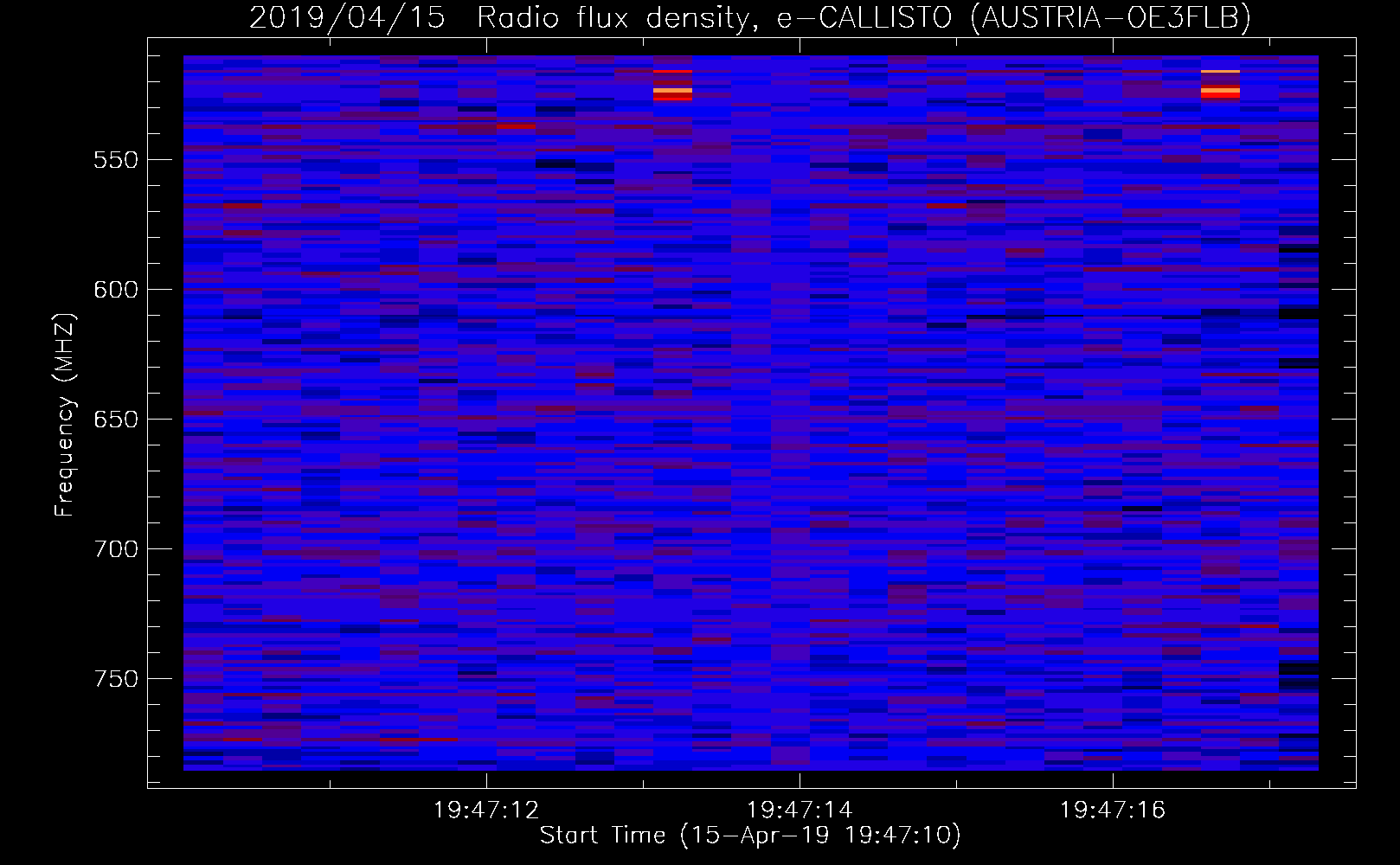Click the 650 frequency tick label
This screenshot has height=865, width=1400.
pyautogui.click(x=116, y=420)
